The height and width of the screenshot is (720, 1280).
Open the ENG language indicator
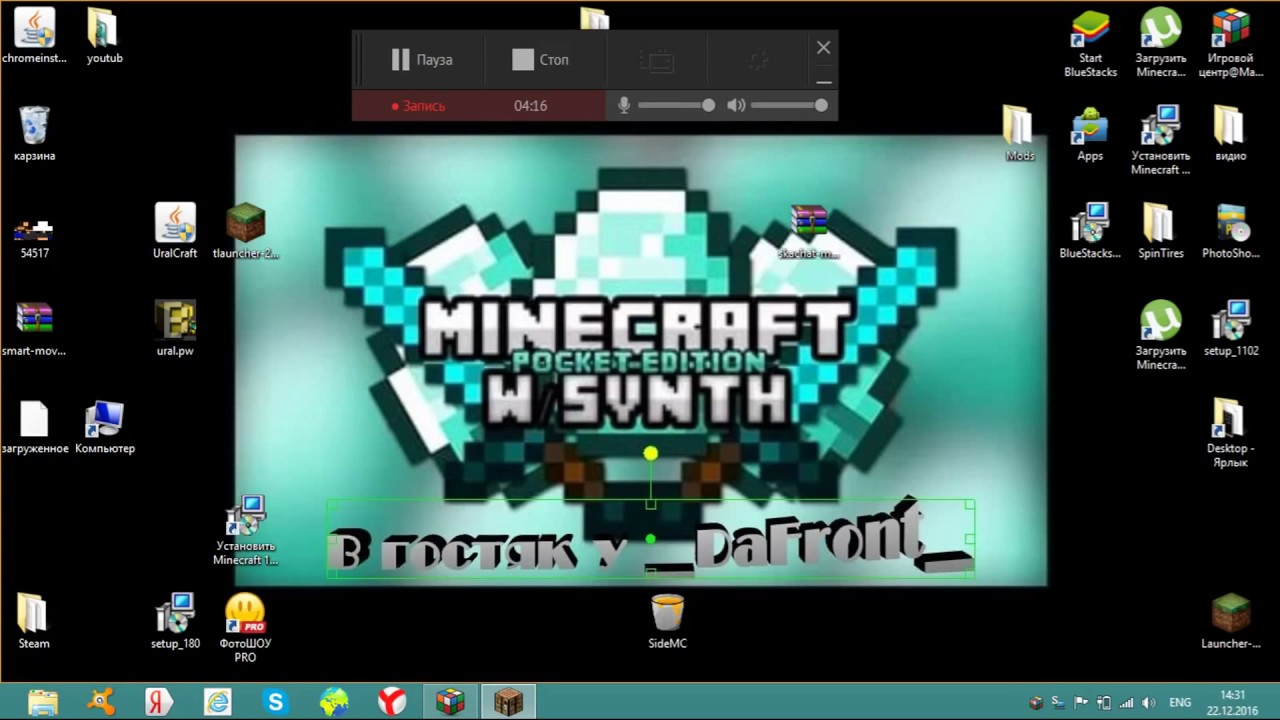point(1180,703)
